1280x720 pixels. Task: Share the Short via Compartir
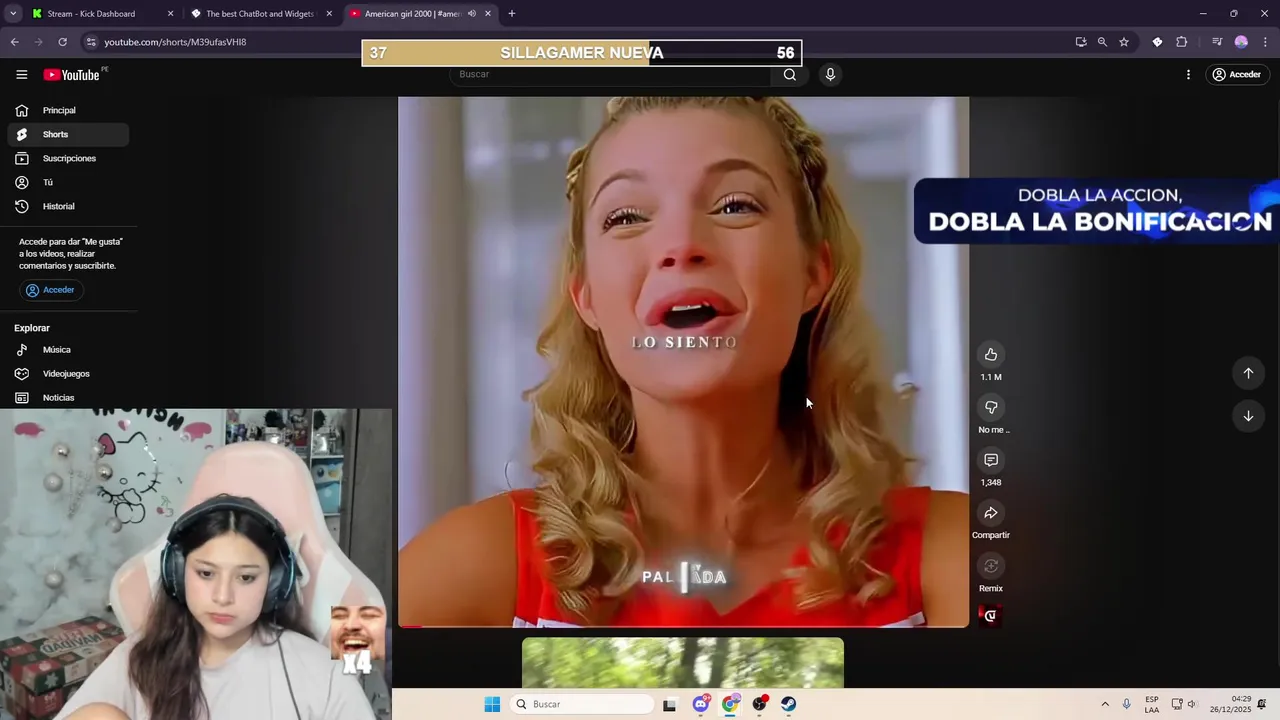[991, 513]
